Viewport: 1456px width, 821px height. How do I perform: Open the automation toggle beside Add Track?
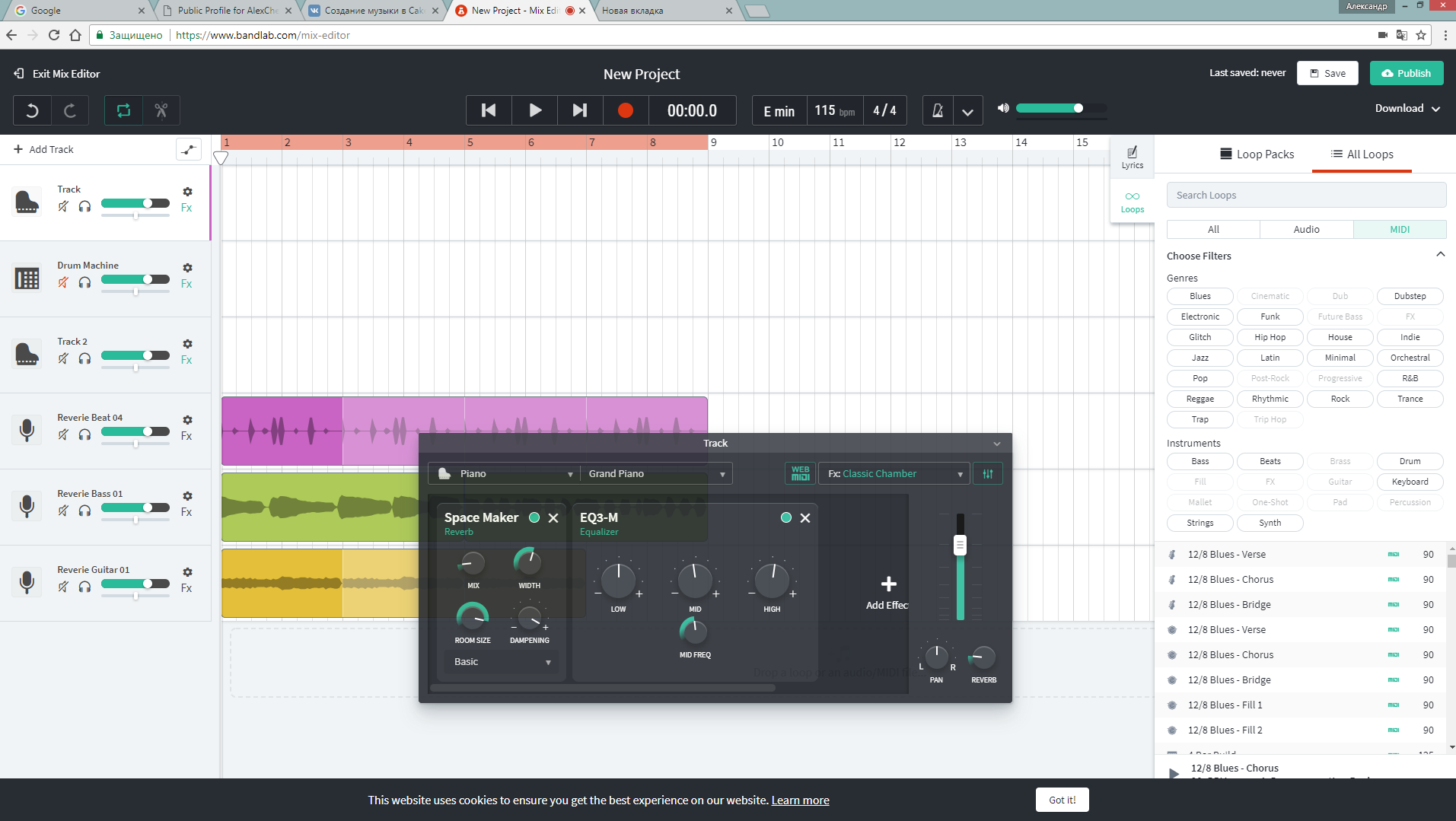point(189,149)
